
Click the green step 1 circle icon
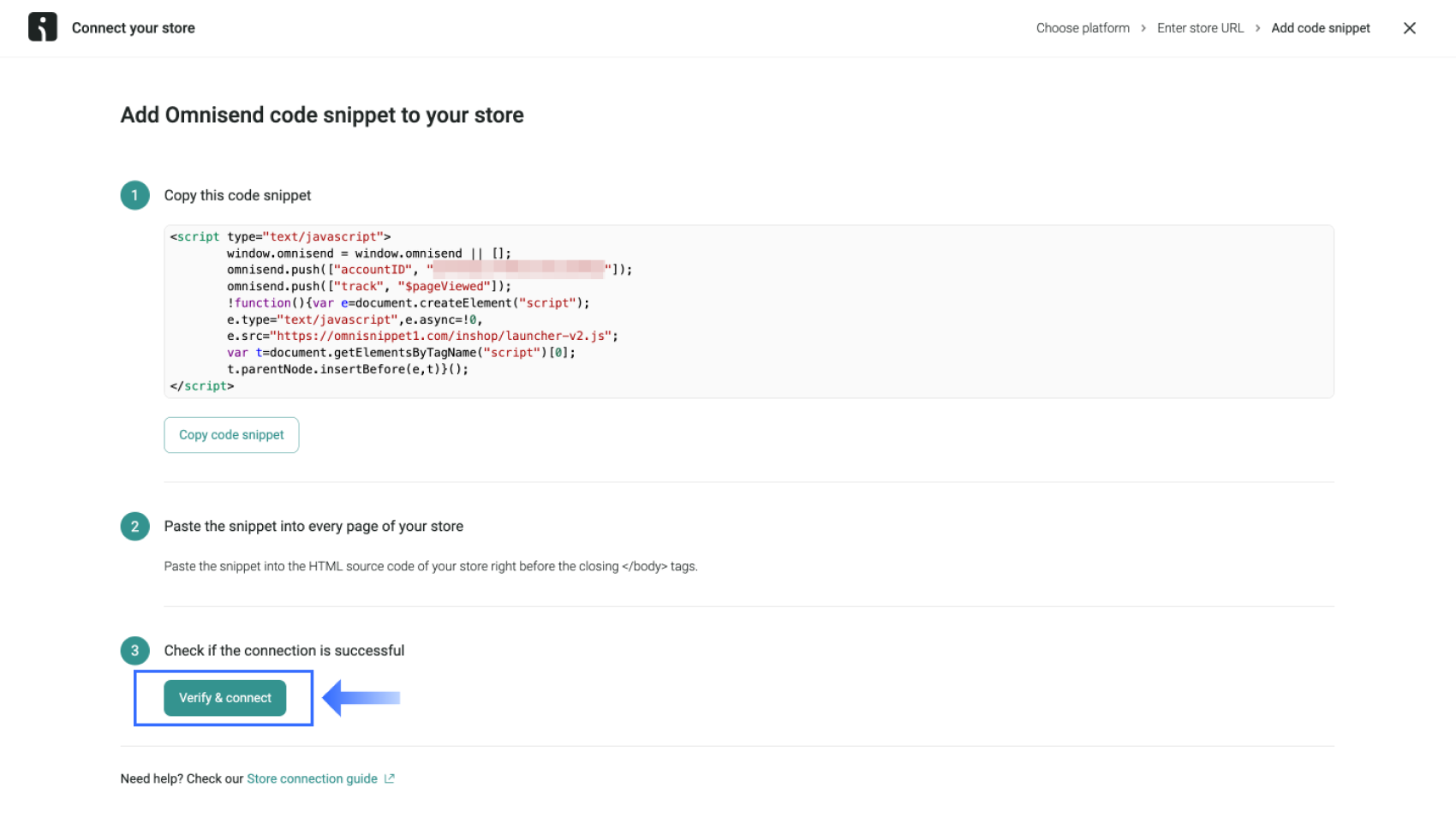pyautogui.click(x=134, y=195)
